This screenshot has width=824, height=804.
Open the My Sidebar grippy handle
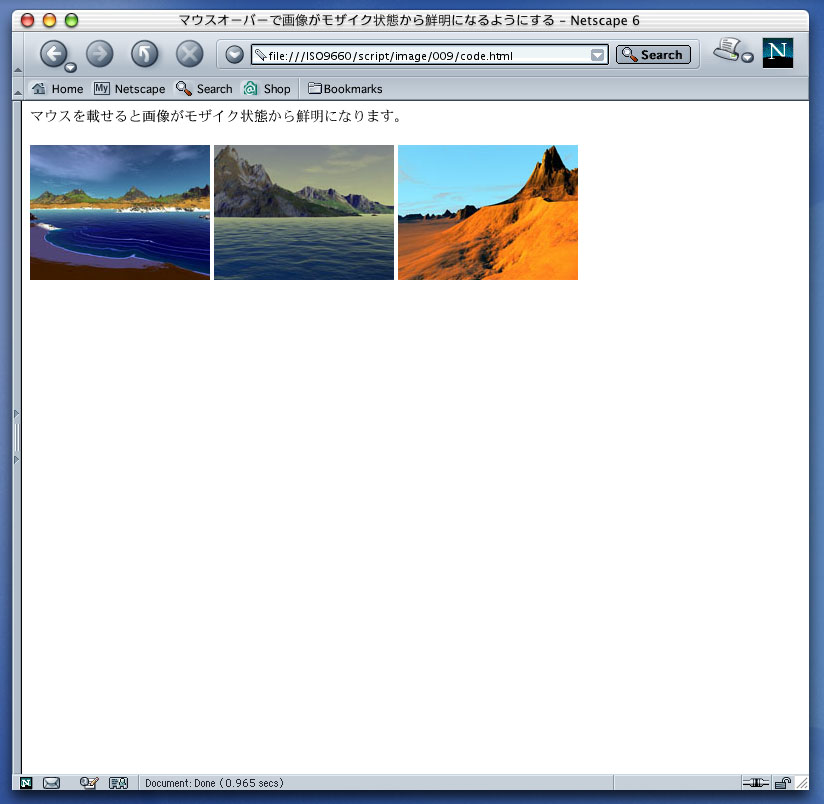[17, 437]
